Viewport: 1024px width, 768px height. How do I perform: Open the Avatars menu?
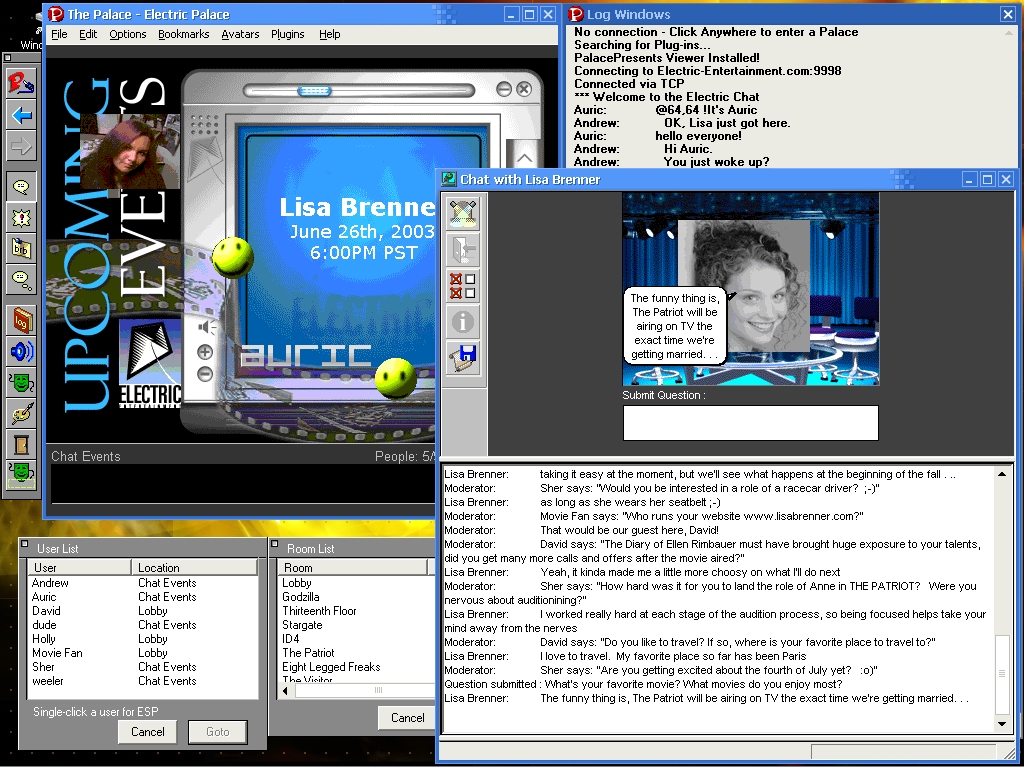click(x=240, y=34)
